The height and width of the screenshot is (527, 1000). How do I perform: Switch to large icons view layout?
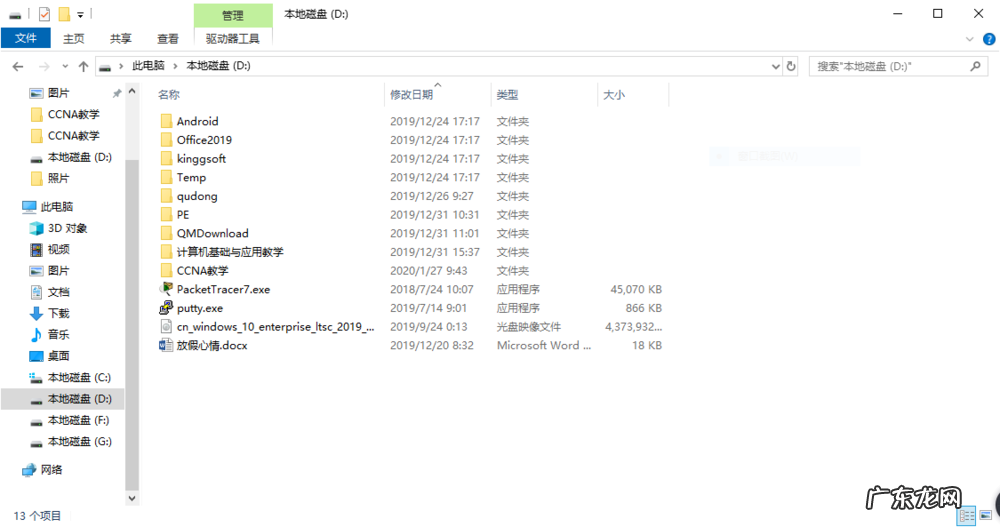pyautogui.click(x=986, y=515)
